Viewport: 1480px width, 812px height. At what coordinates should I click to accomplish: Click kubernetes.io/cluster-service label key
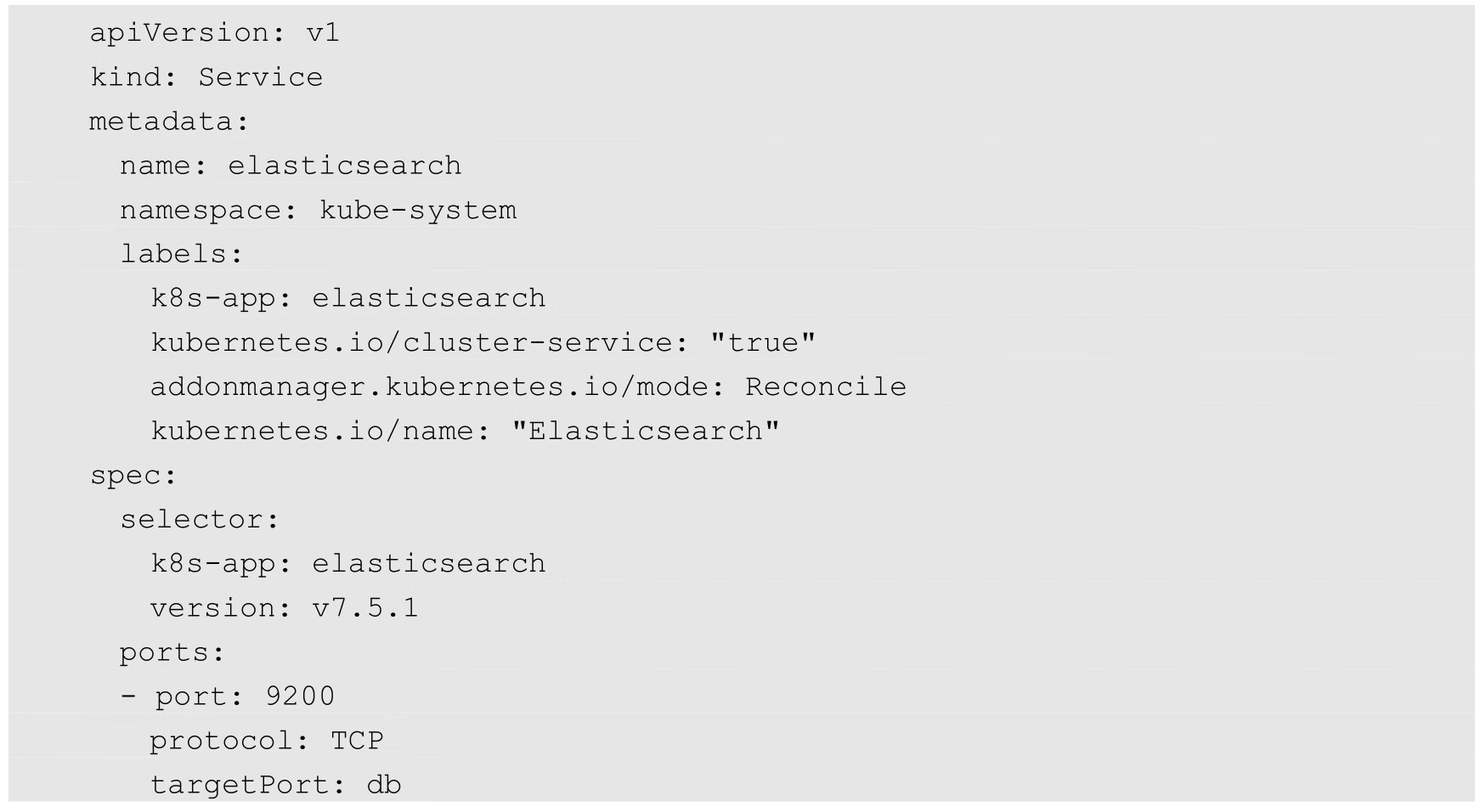413,342
